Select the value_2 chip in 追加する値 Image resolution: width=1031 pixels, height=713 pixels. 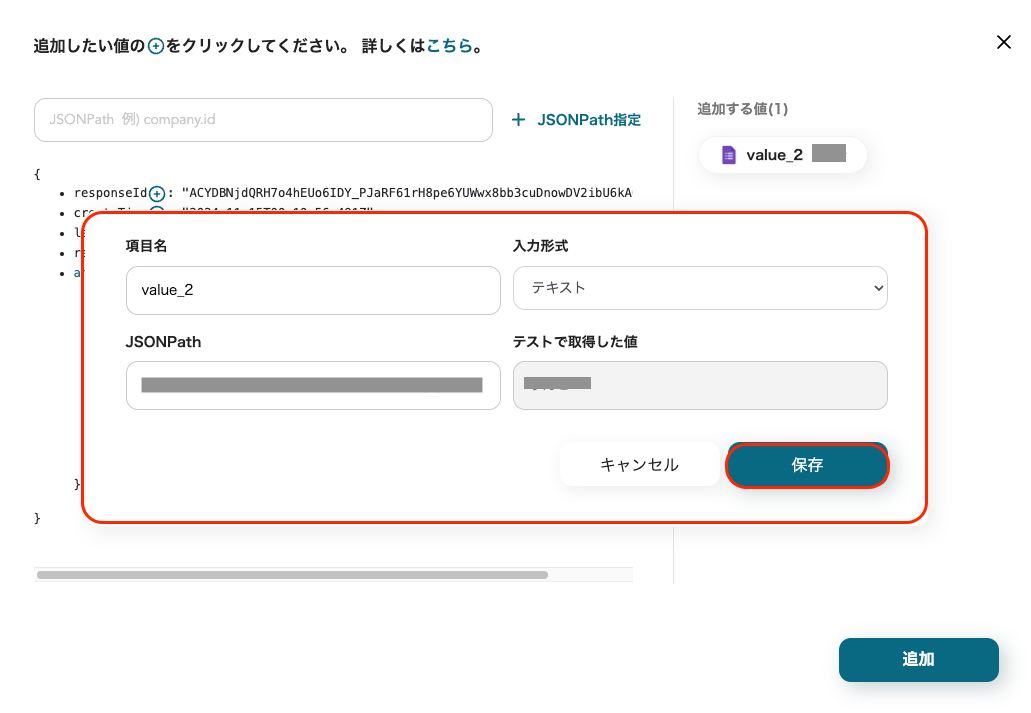coord(782,155)
